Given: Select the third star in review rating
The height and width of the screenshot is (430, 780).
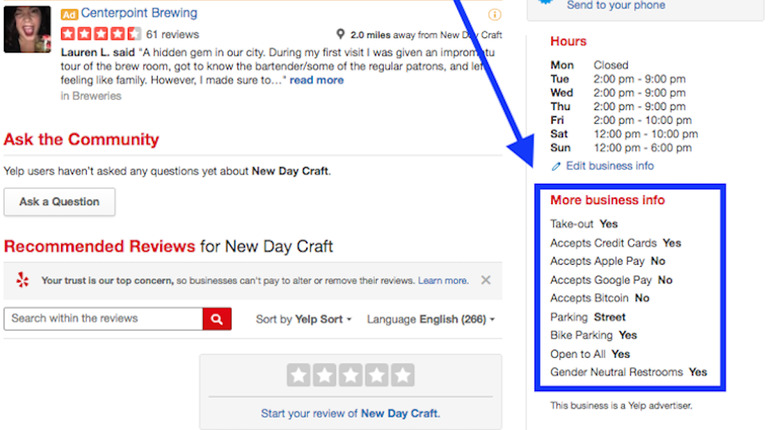Looking at the screenshot, I should pos(350,375).
